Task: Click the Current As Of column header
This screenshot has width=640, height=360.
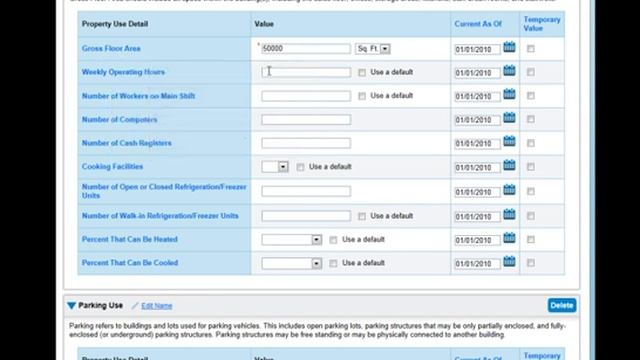Action: 478,24
